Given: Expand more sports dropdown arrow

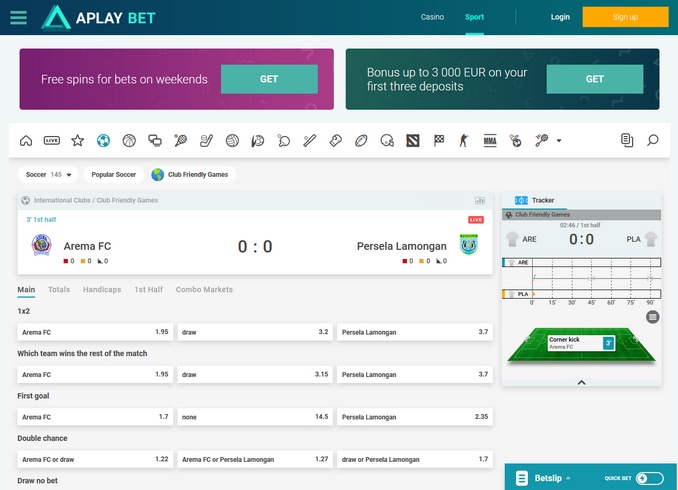Looking at the screenshot, I should [559, 141].
